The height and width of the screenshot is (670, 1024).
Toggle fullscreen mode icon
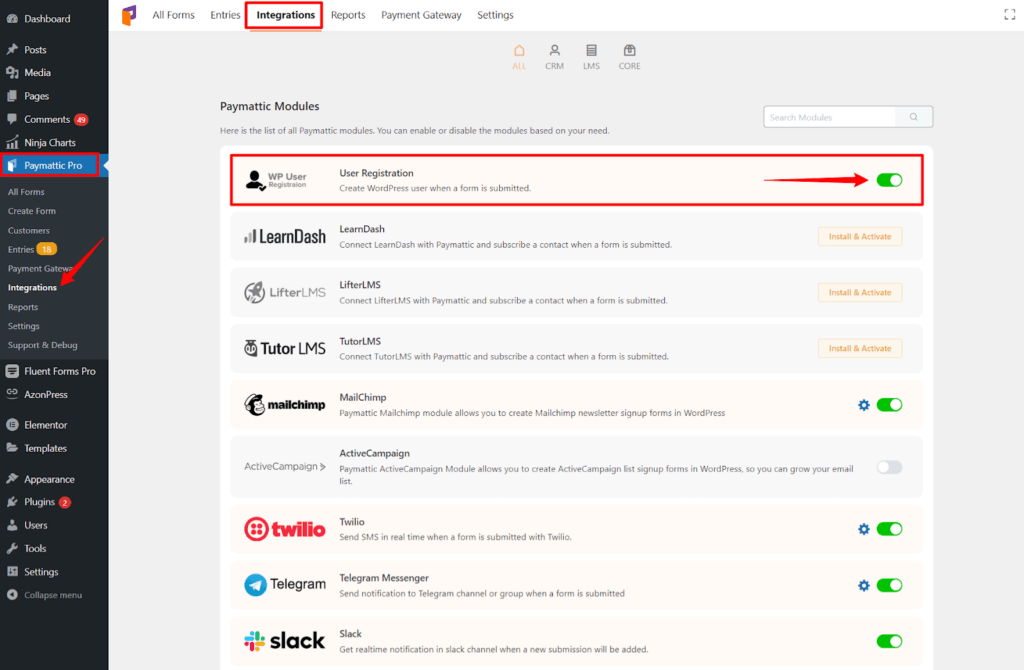(x=1010, y=14)
